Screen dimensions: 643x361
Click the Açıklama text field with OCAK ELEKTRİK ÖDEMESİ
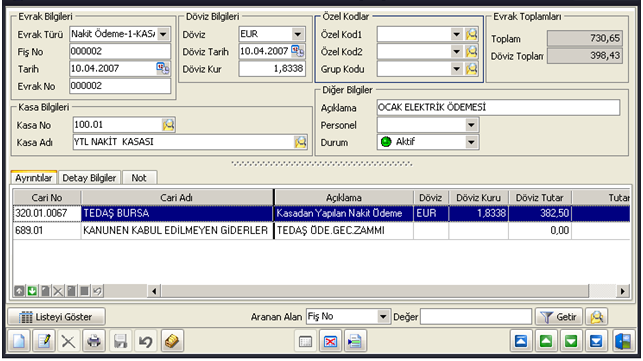(498, 107)
